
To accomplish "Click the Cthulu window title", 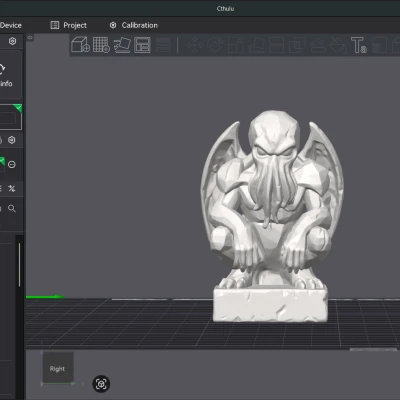I will pyautogui.click(x=225, y=8).
